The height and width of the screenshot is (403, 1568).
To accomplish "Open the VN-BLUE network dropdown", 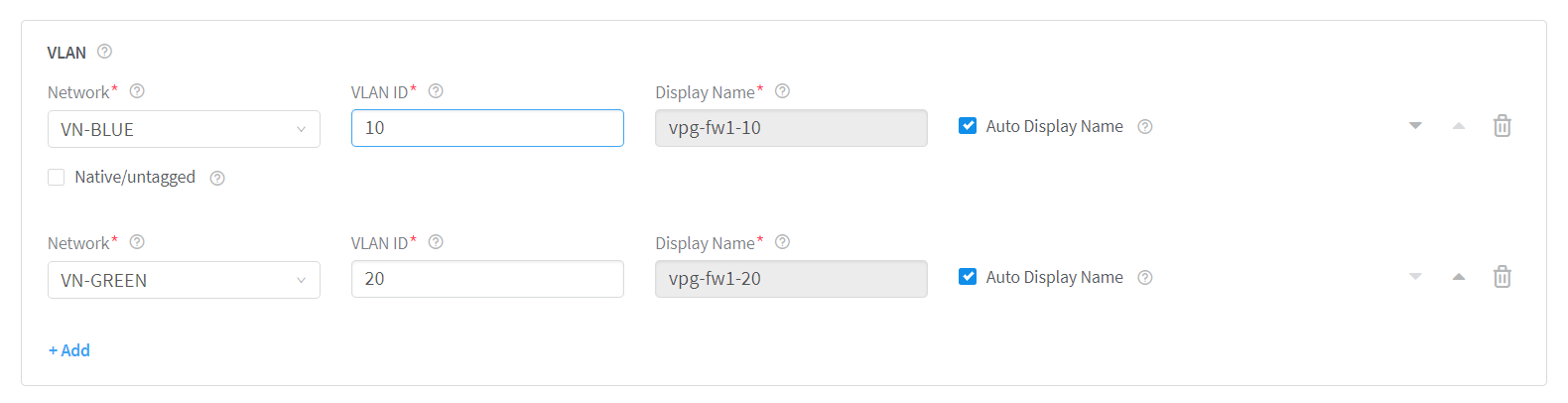I will (x=184, y=129).
